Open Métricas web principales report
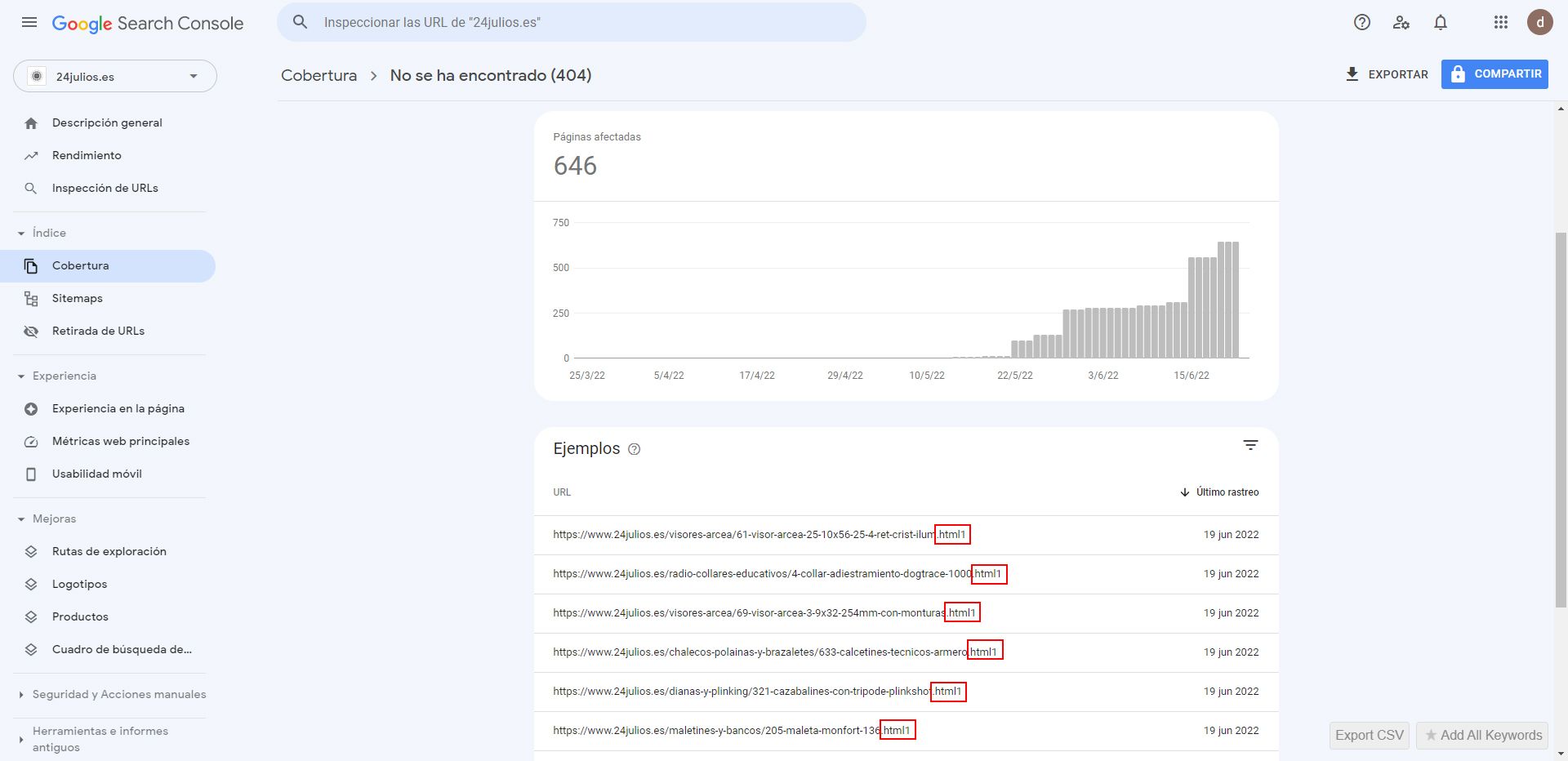Screen dimensions: 1568x761 [x=121, y=442]
